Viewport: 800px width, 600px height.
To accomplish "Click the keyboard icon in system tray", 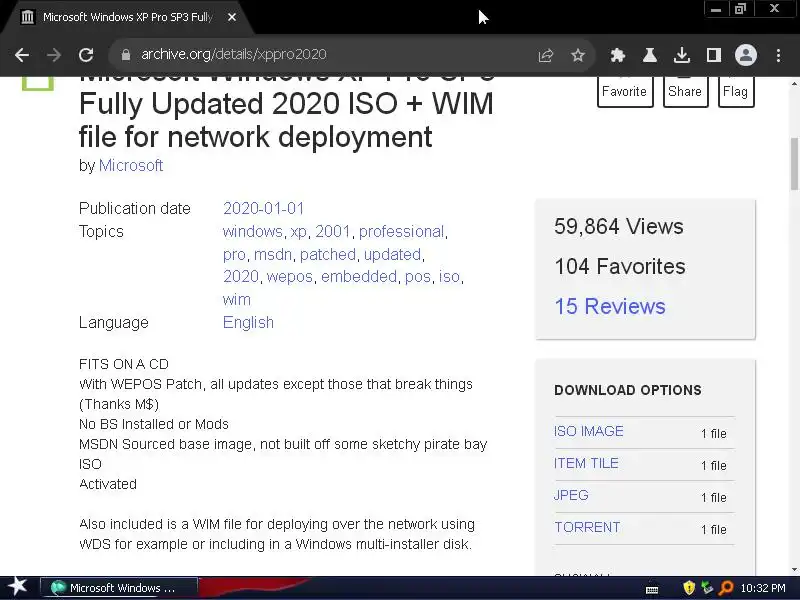I will pos(652,589).
